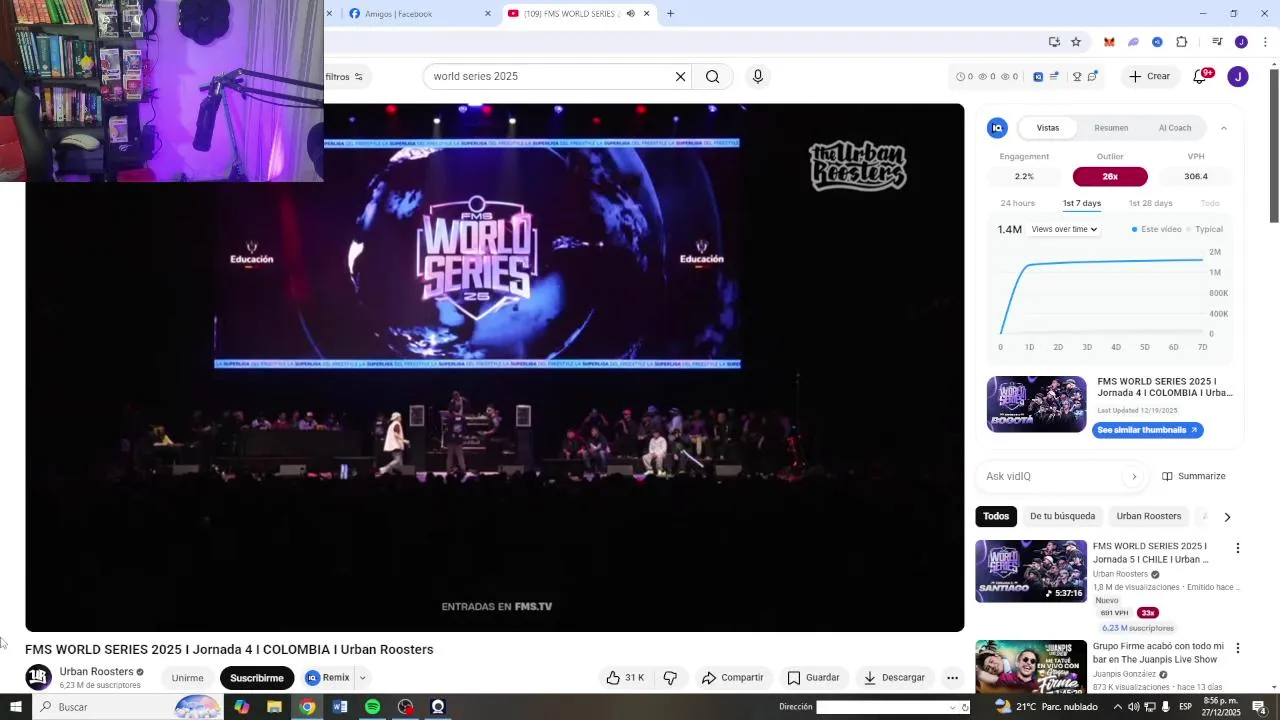Clear the YouTube search box text

[680, 76]
